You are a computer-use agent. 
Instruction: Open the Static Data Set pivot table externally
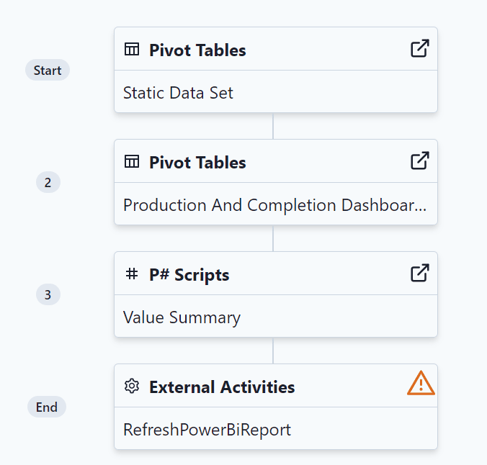coord(420,49)
